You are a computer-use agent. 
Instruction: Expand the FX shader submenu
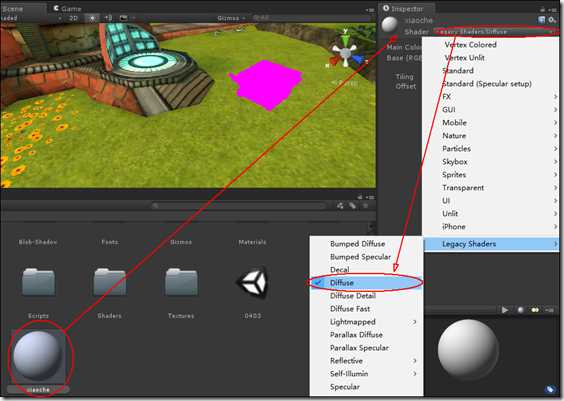coord(491,96)
